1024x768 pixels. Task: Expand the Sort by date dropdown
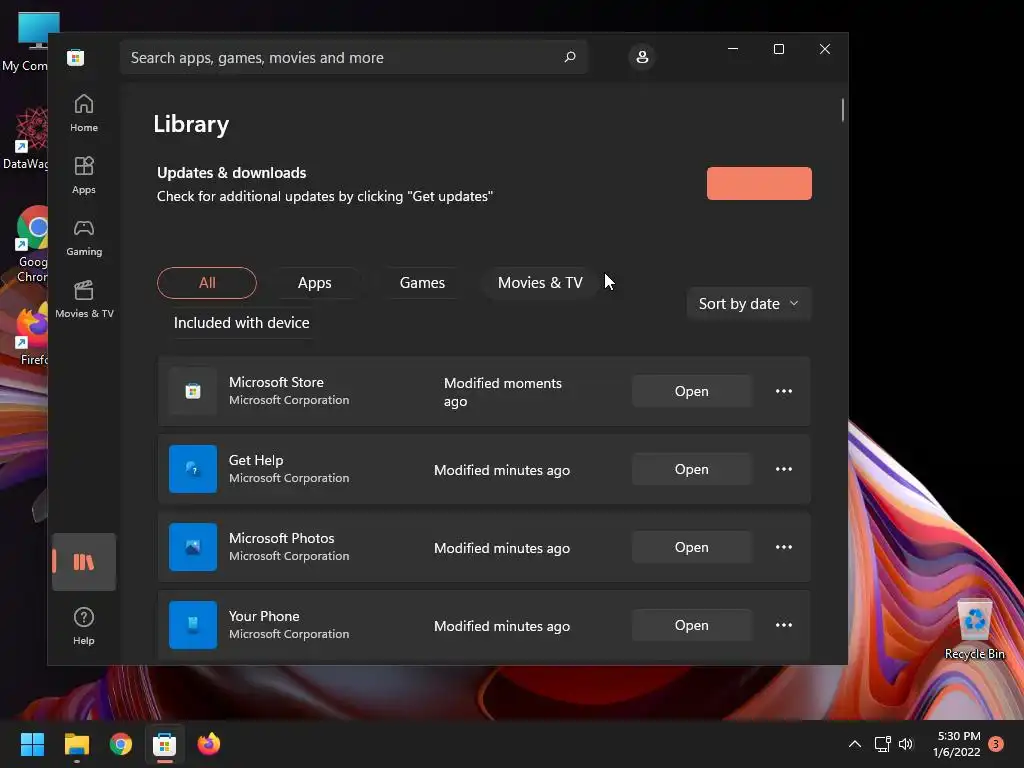[748, 304]
